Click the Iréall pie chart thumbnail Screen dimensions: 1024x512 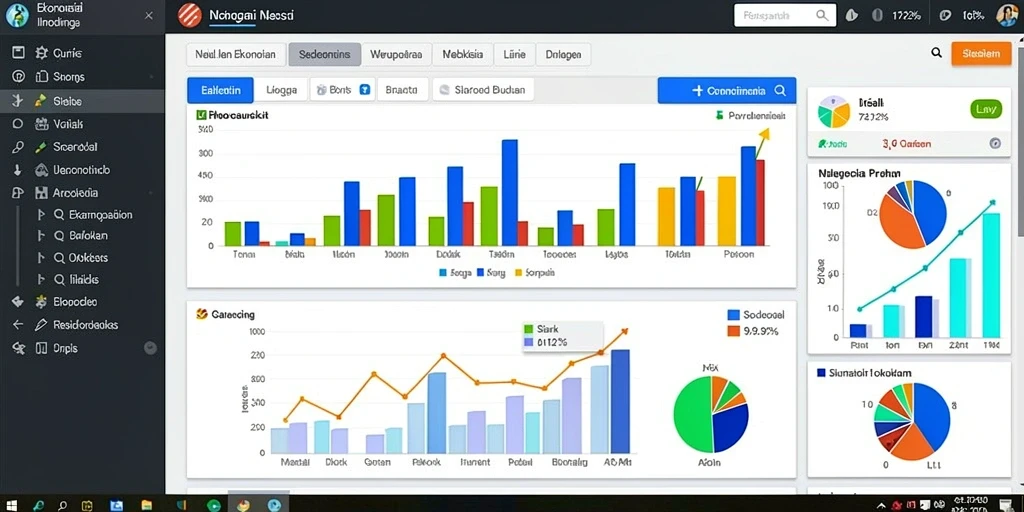[x=833, y=112]
